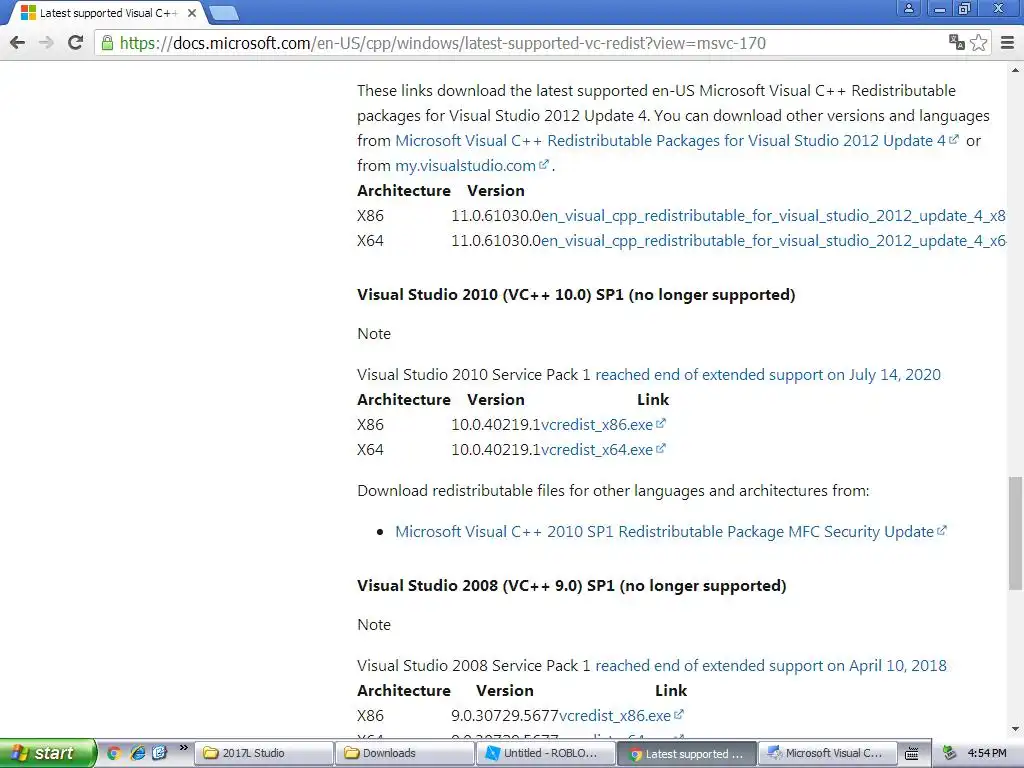
Task: Open the Windows Start menu
Action: click(47, 753)
